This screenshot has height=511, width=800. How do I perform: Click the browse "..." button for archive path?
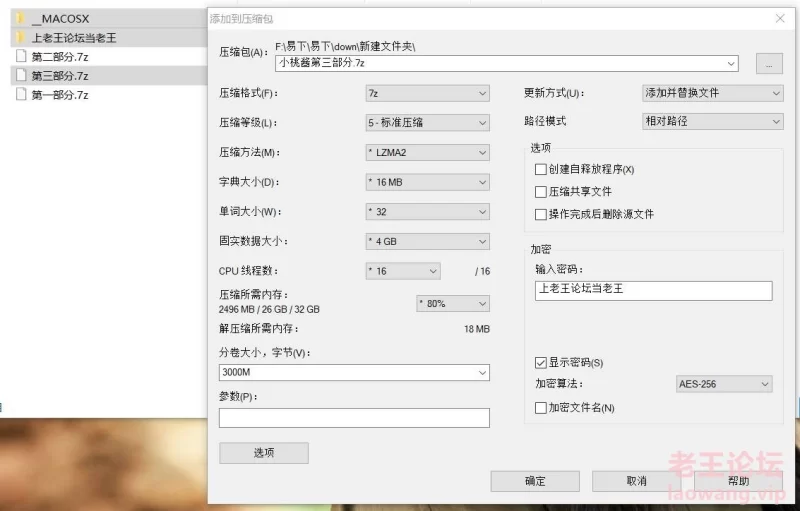pos(769,64)
